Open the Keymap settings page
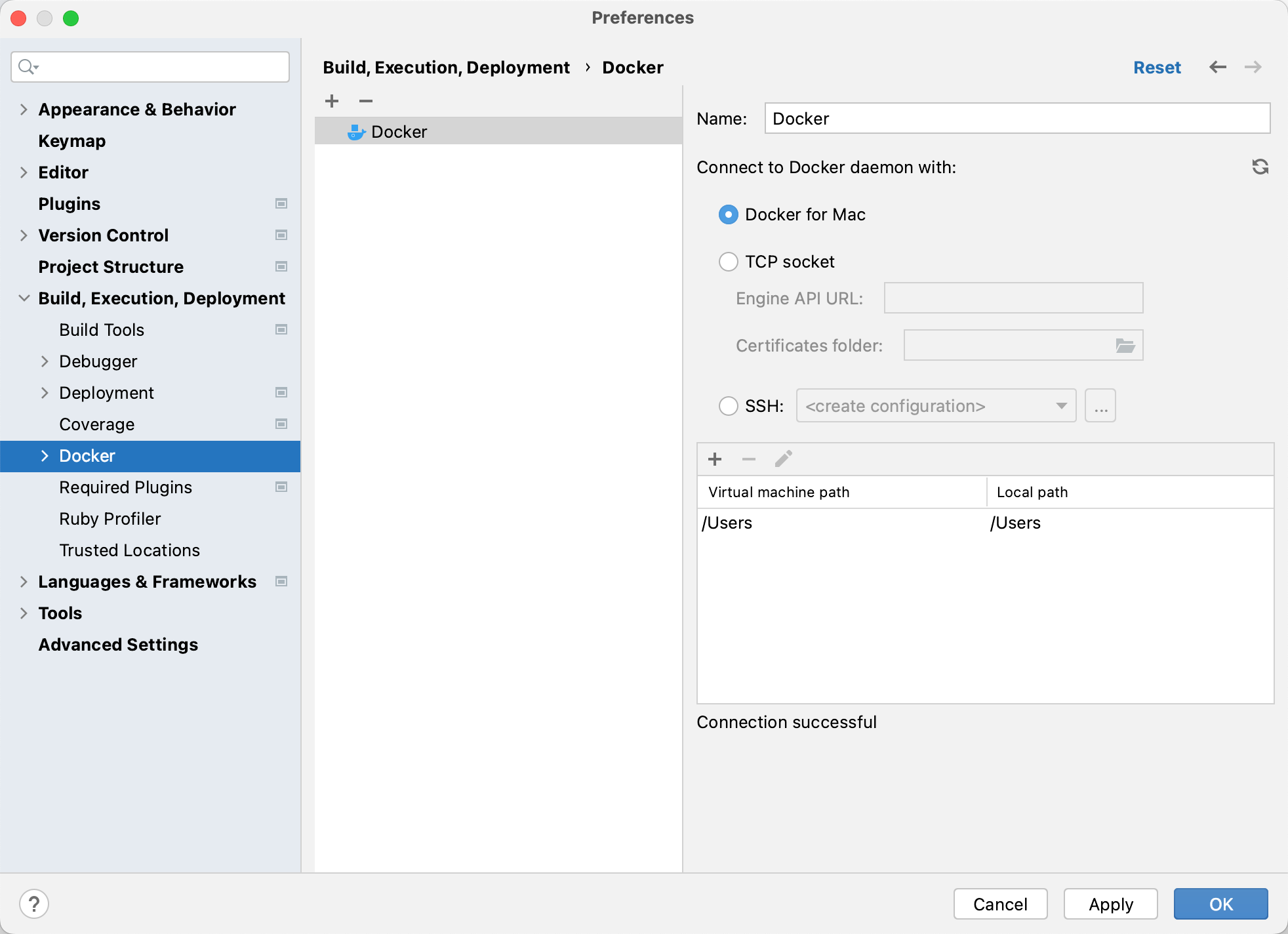This screenshot has width=1288, height=934. (x=71, y=140)
